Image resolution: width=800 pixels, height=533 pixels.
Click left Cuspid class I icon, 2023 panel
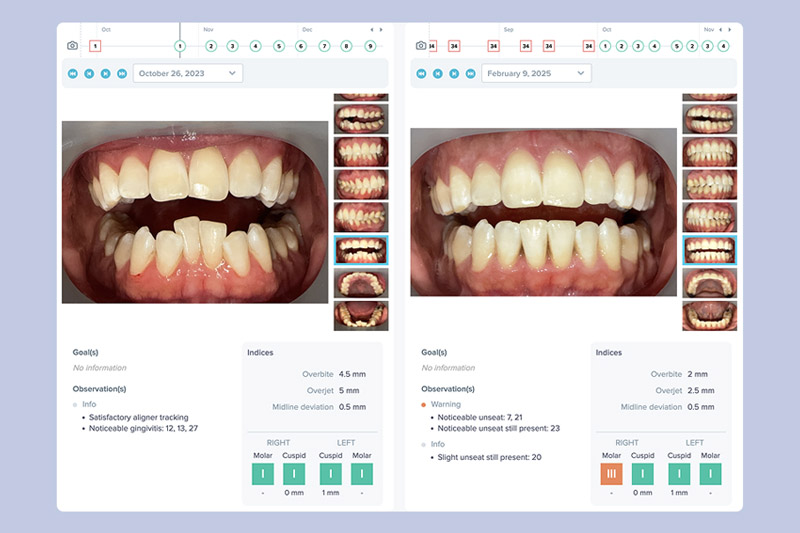[331, 474]
